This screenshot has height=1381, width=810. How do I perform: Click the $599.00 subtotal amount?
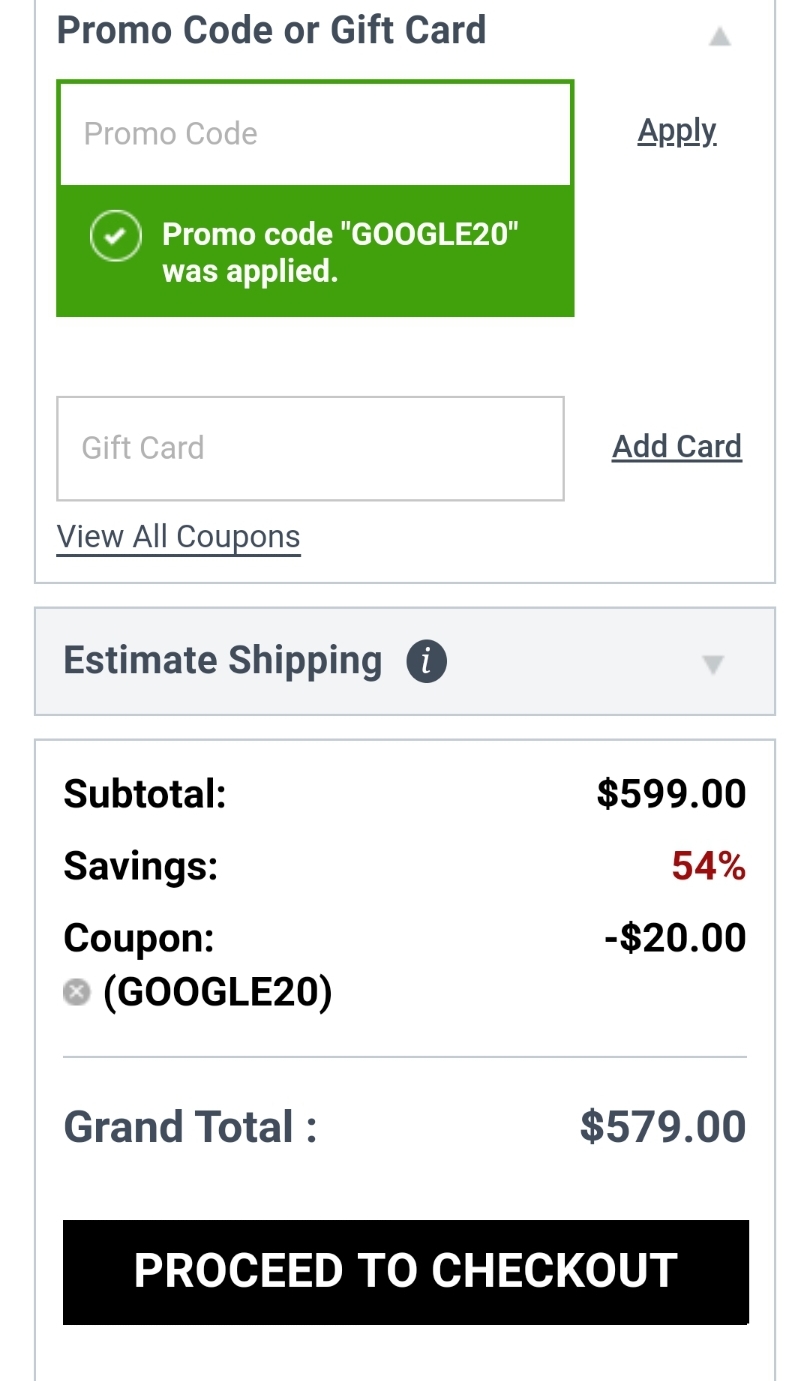[x=671, y=794]
